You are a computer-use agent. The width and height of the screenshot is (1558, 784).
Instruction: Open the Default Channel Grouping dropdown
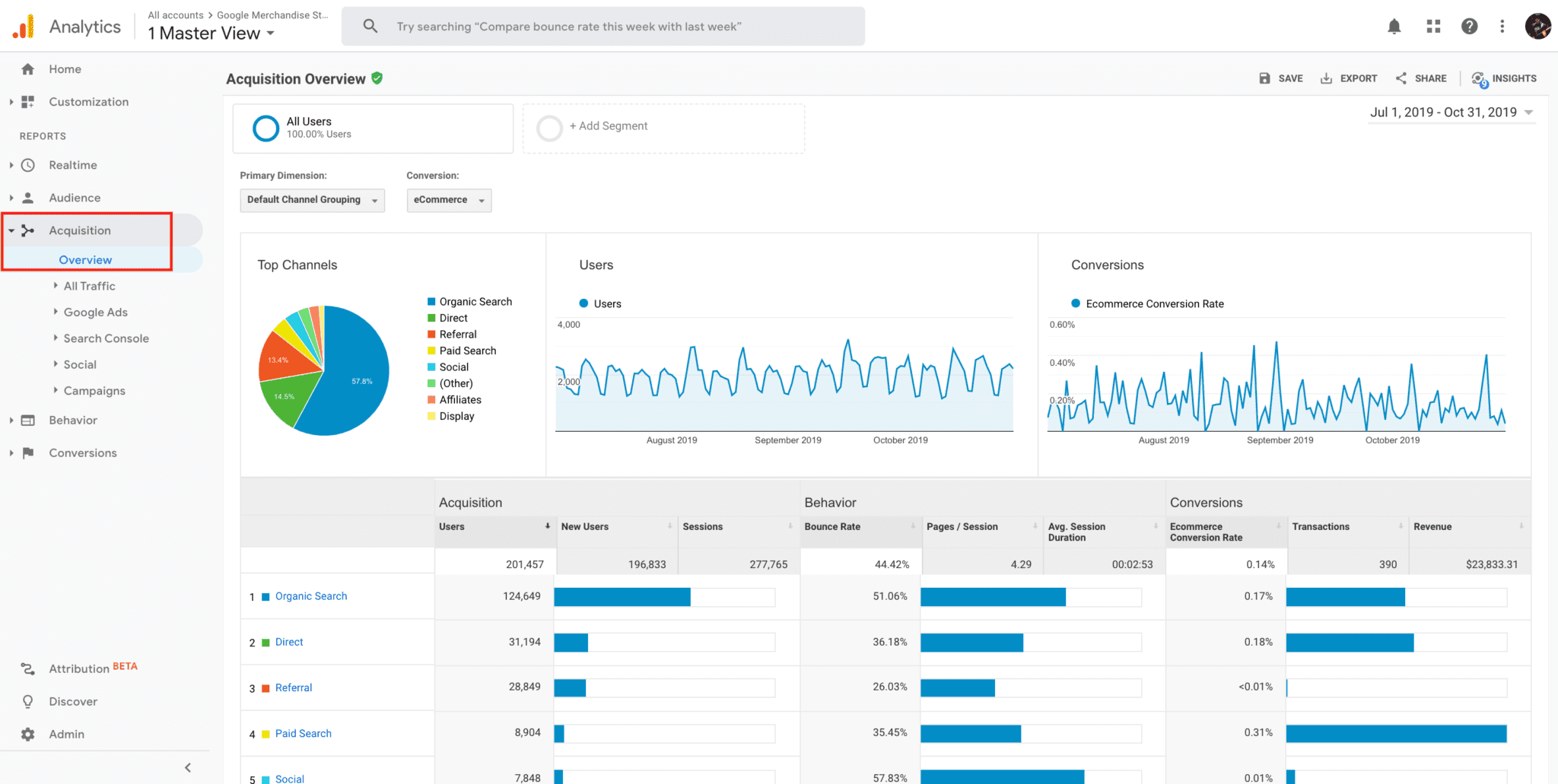[312, 200]
